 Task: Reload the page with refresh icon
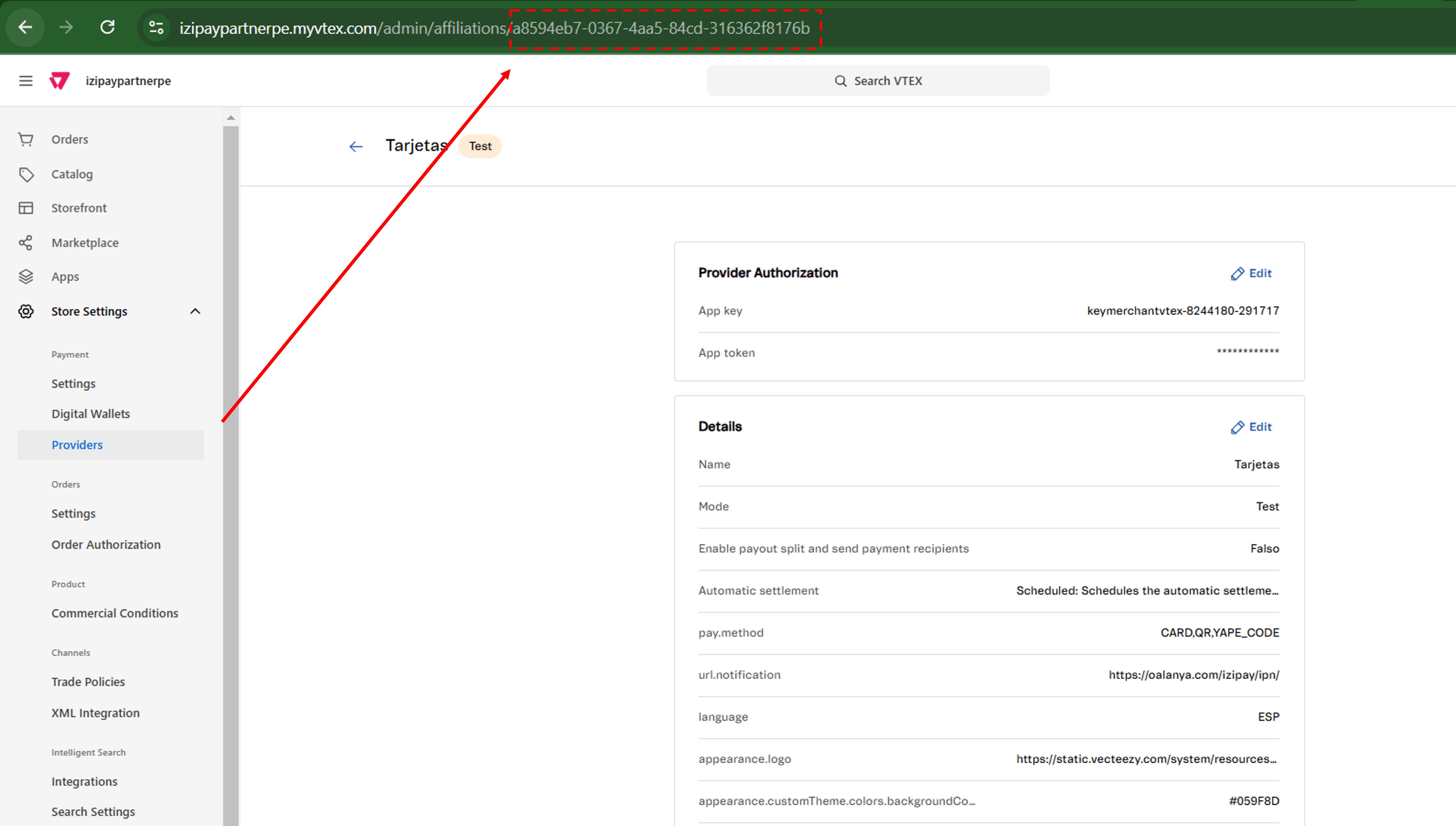[x=108, y=27]
